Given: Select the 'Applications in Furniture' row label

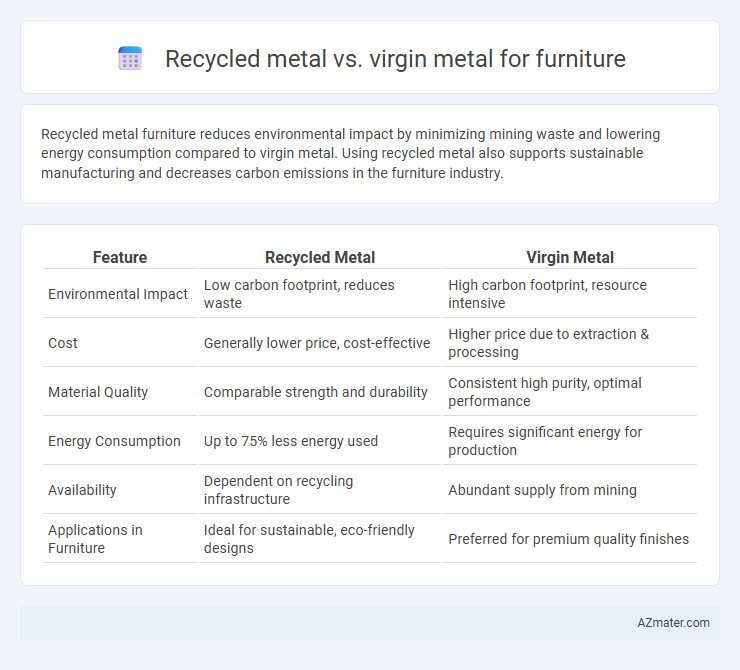Looking at the screenshot, I should coord(95,539).
